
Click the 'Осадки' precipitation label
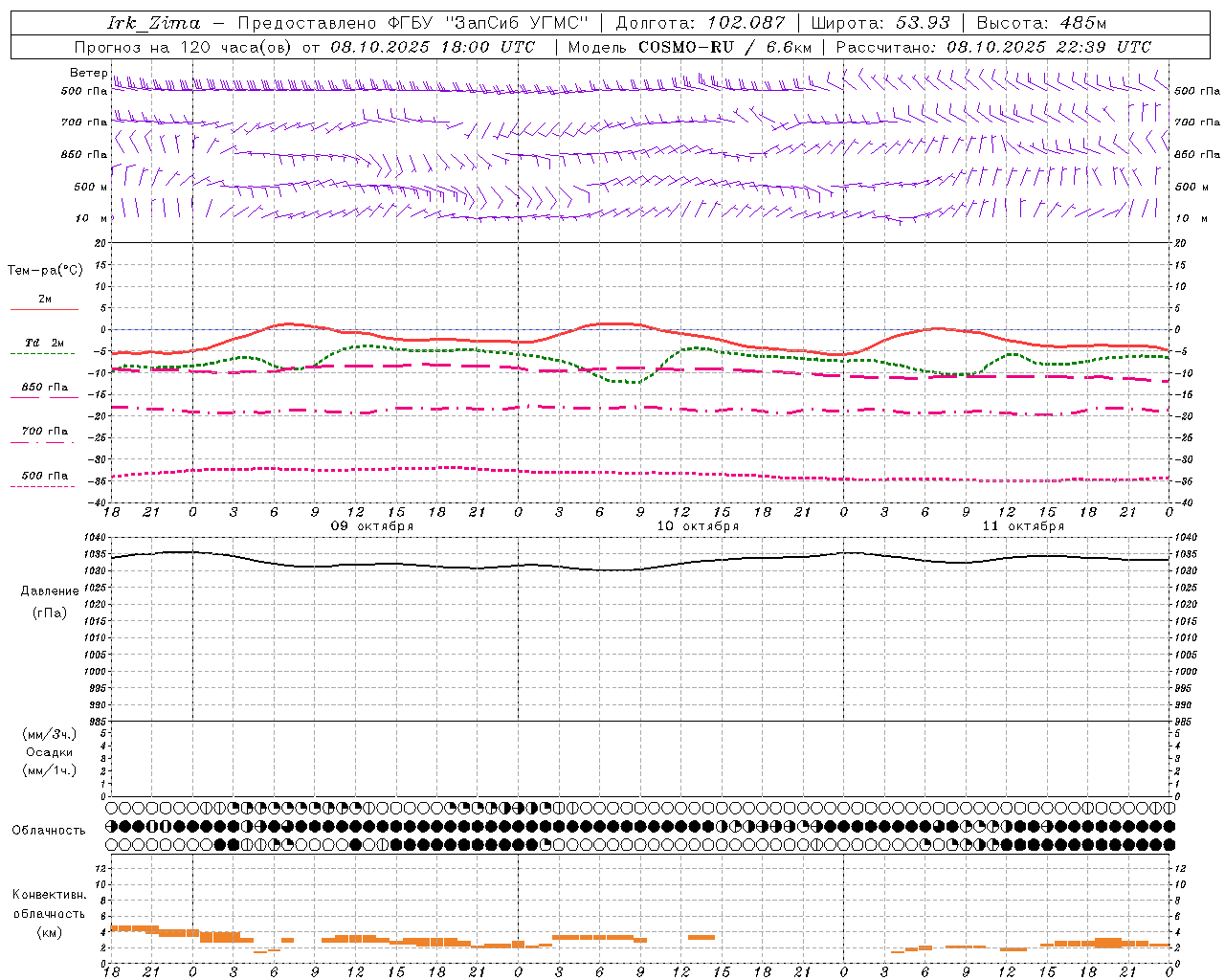50,752
